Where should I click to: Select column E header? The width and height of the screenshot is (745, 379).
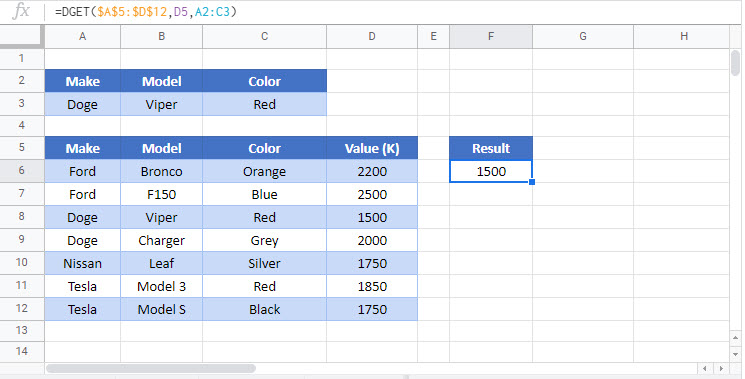coord(433,37)
